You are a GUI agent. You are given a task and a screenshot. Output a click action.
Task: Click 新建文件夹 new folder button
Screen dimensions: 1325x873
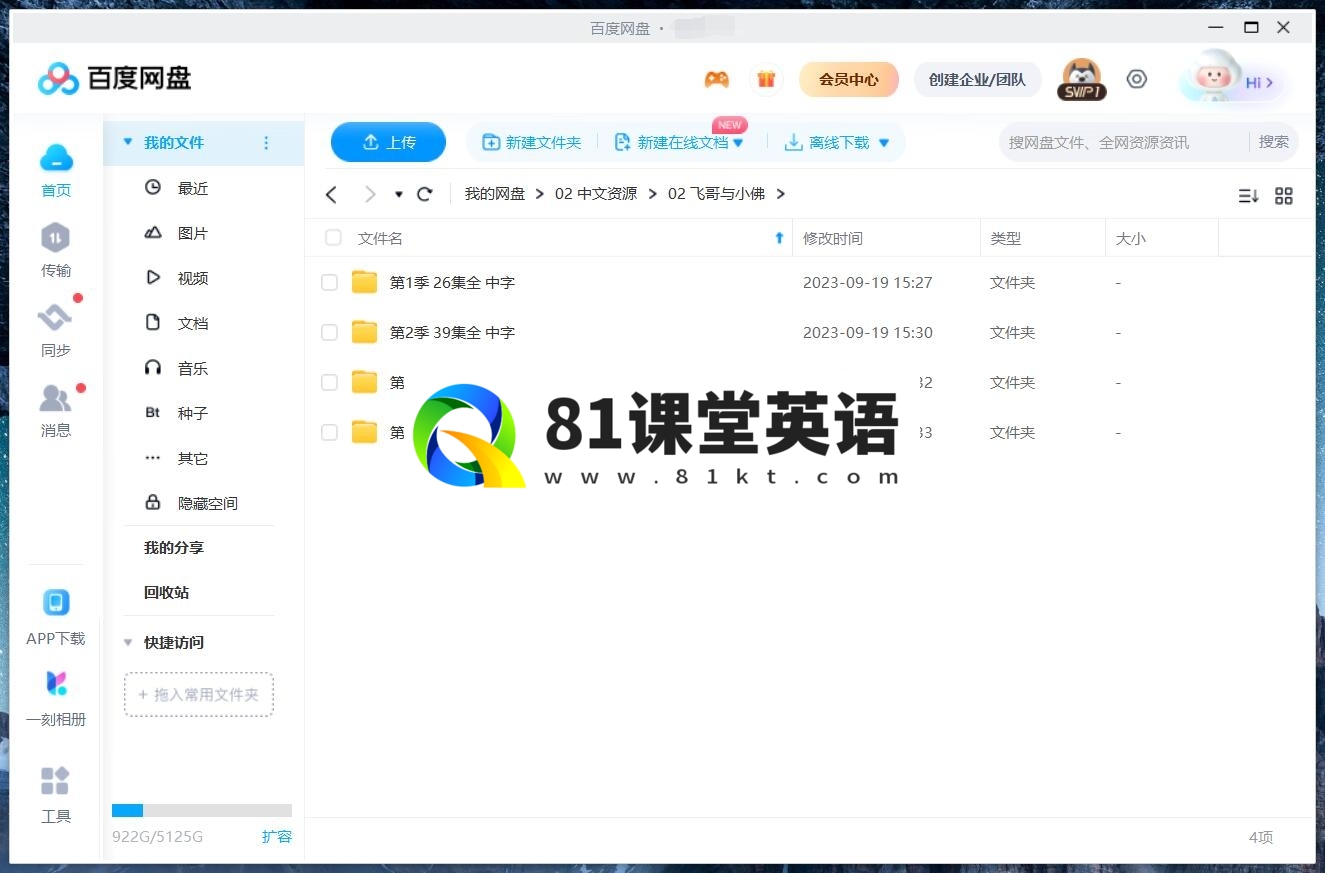pos(532,143)
